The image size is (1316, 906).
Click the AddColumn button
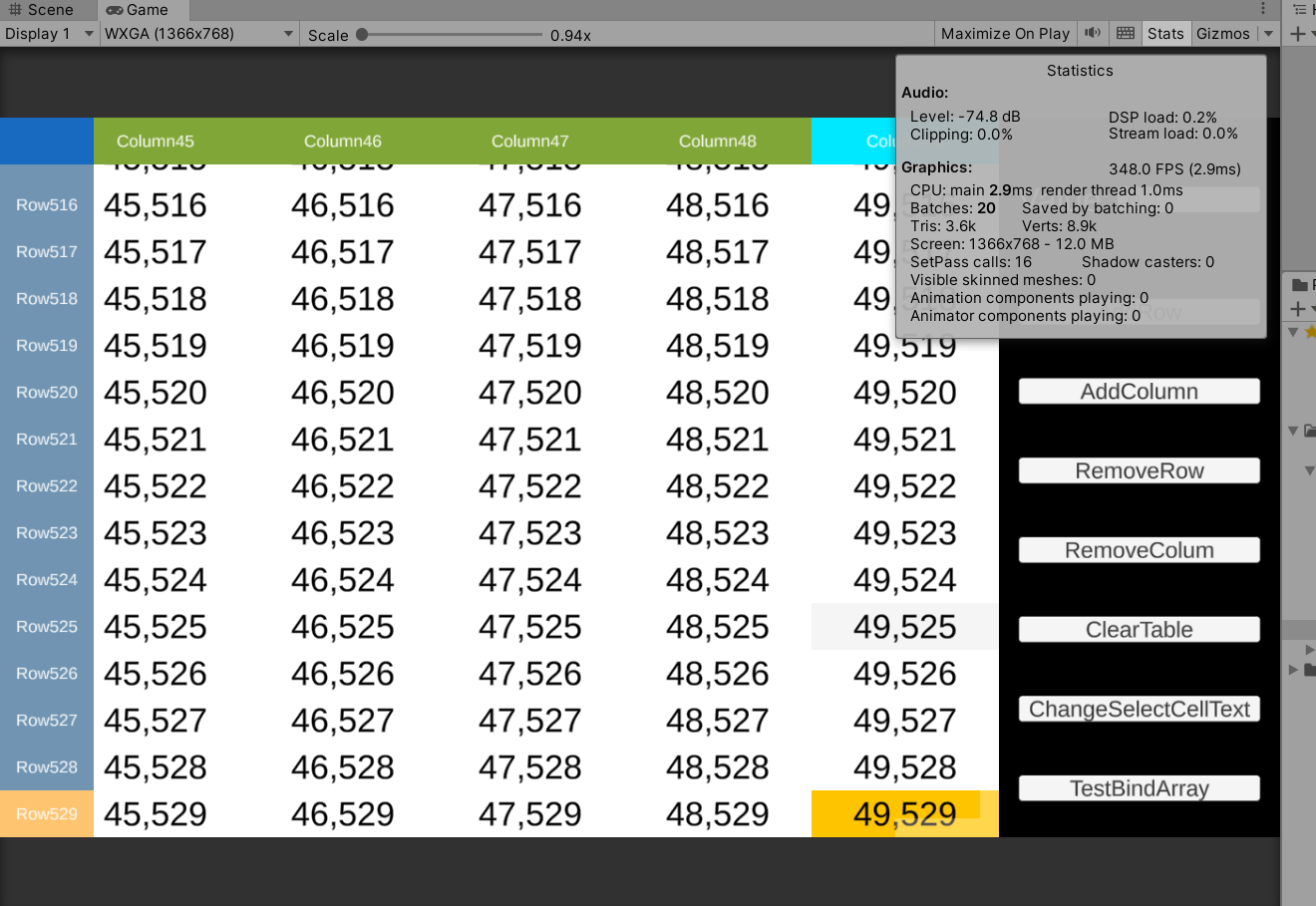(1140, 392)
